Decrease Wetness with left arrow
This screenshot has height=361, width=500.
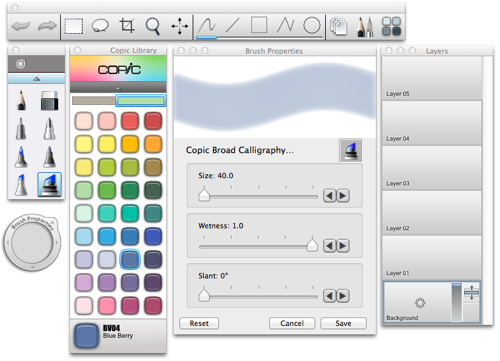pyautogui.click(x=329, y=246)
